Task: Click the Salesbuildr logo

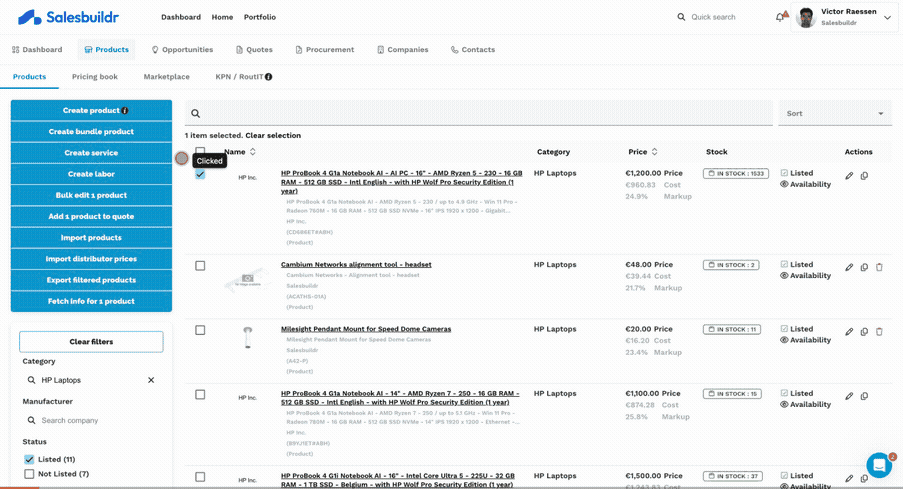Action: [68, 17]
